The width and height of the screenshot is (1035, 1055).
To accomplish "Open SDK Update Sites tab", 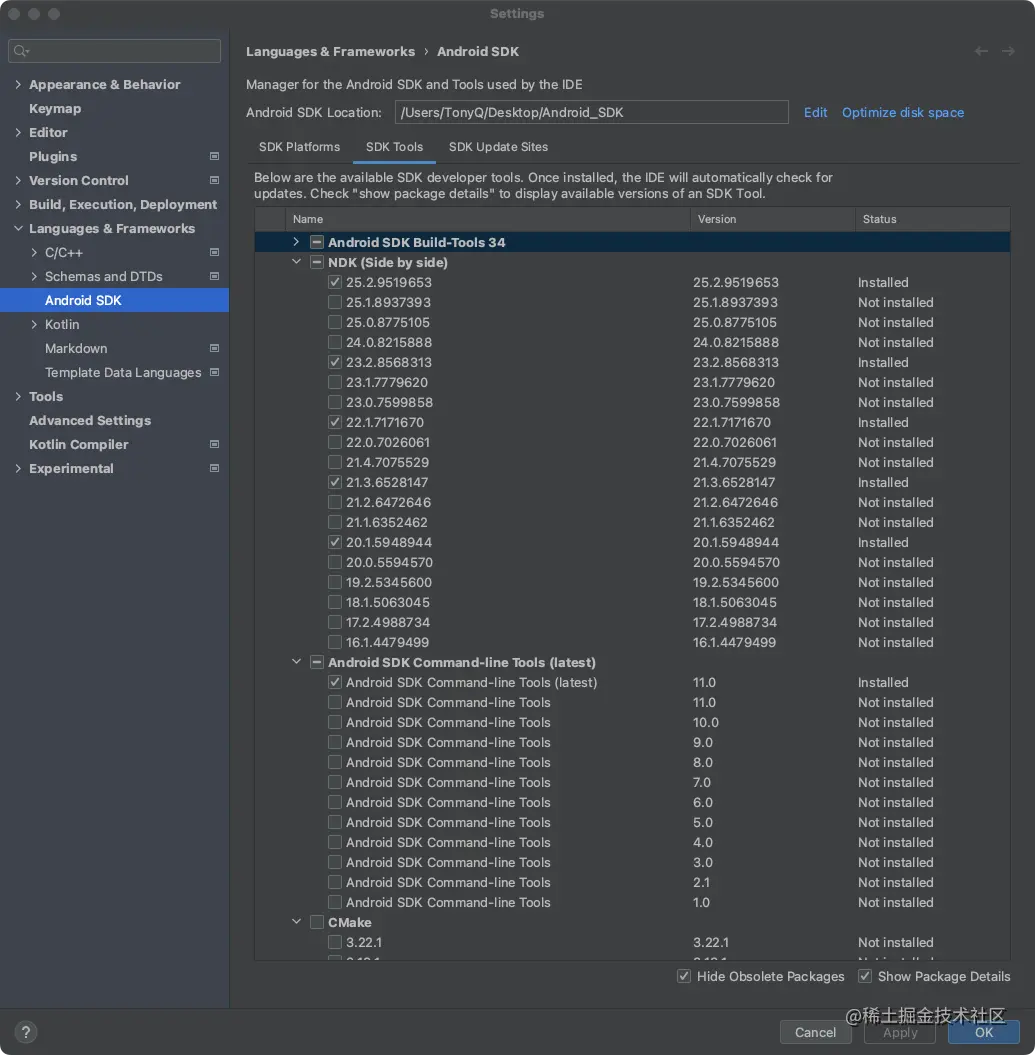I will pyautogui.click(x=498, y=147).
